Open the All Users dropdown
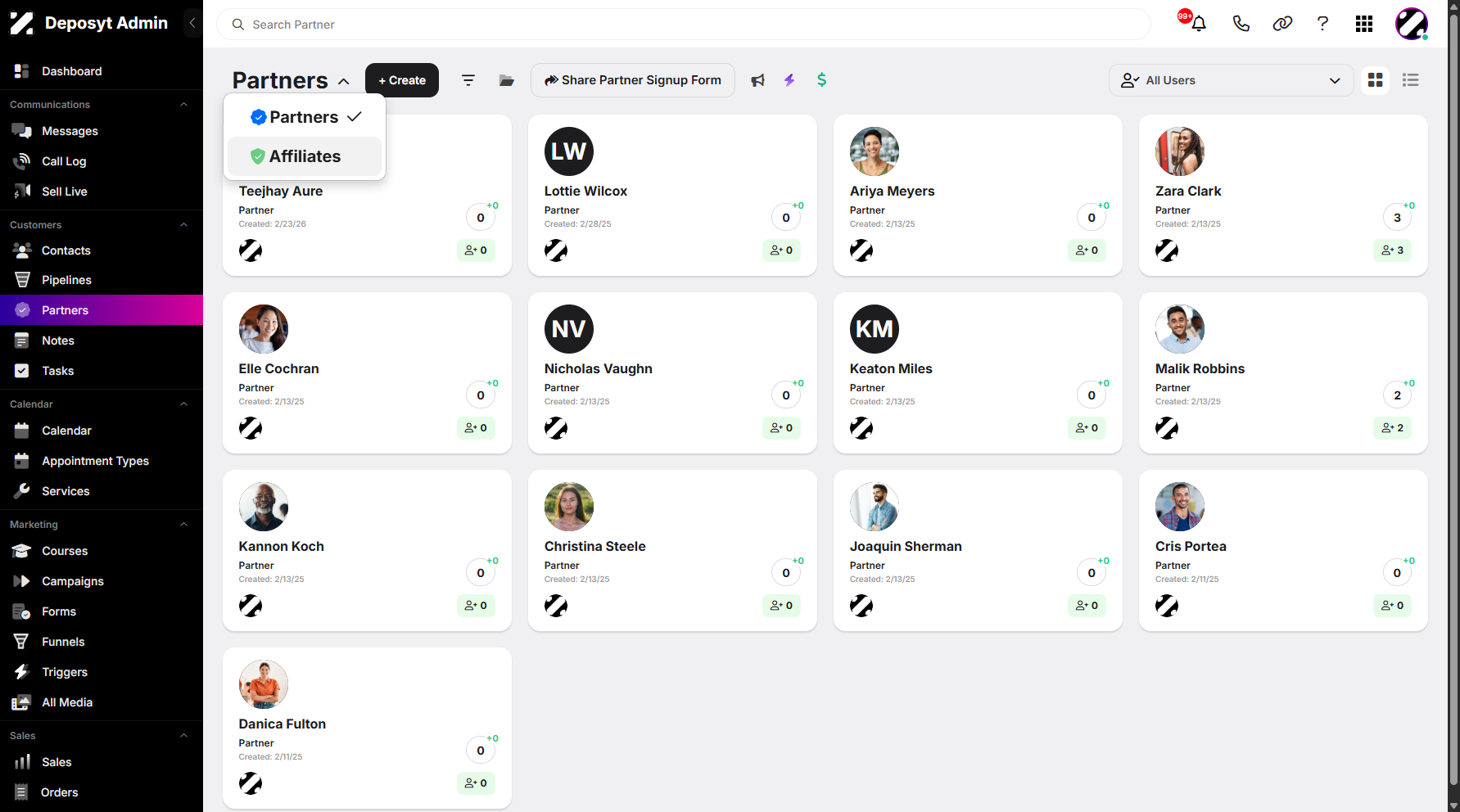Image resolution: width=1460 pixels, height=812 pixels. point(1231,80)
